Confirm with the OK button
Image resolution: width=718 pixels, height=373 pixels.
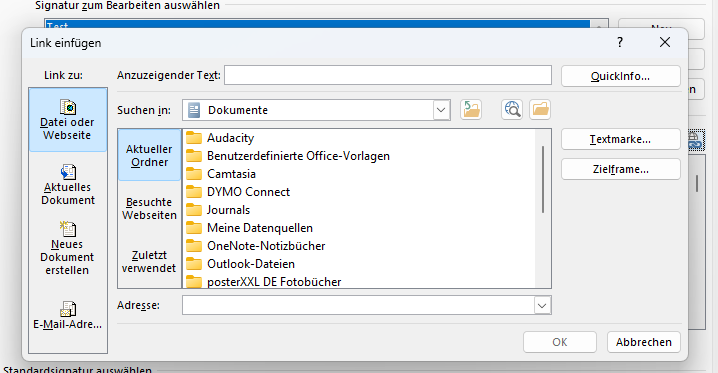tap(560, 342)
